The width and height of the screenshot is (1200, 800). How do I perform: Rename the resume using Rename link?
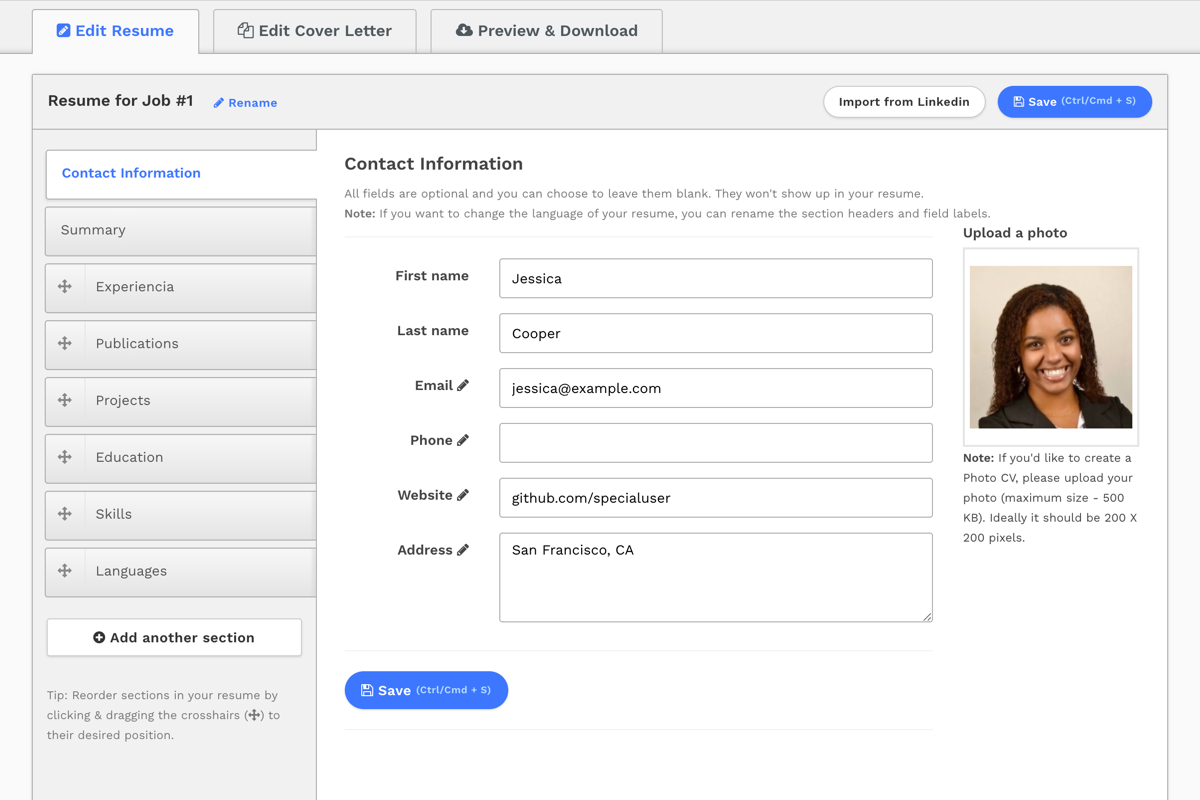245,103
